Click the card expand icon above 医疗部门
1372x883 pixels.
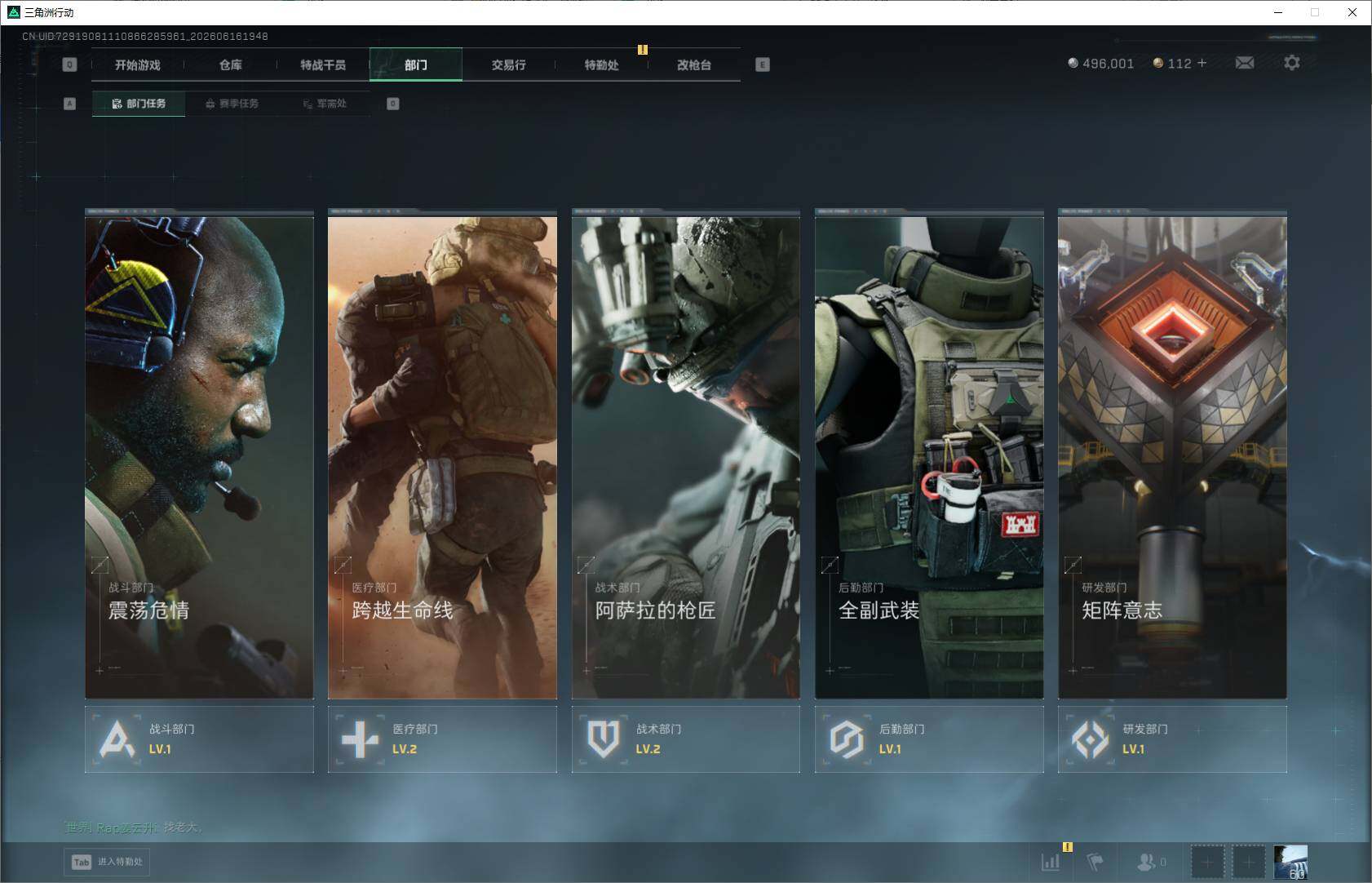[343, 565]
